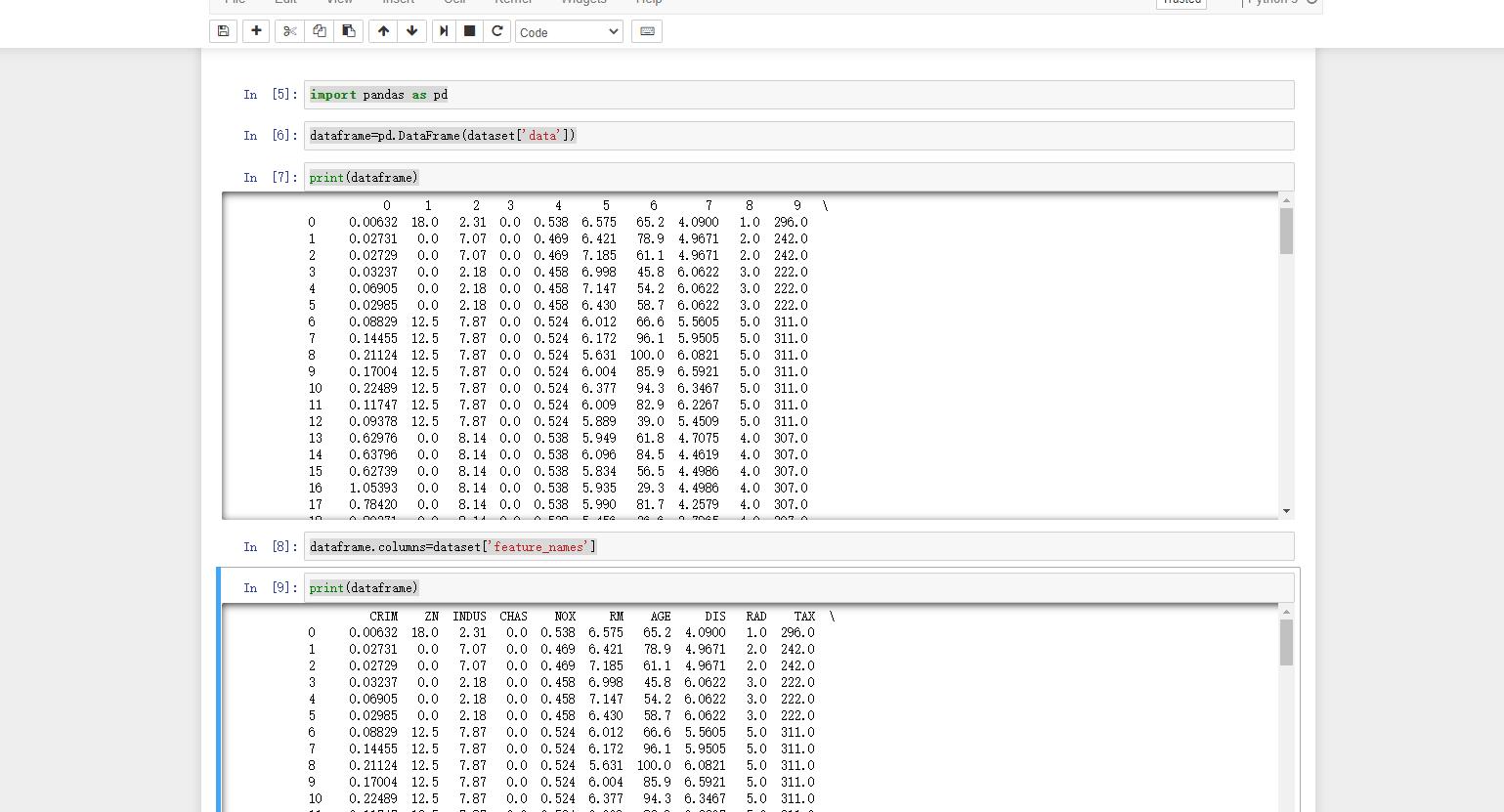
Task: Interrupt the kernel with the stop square icon
Action: [x=470, y=31]
